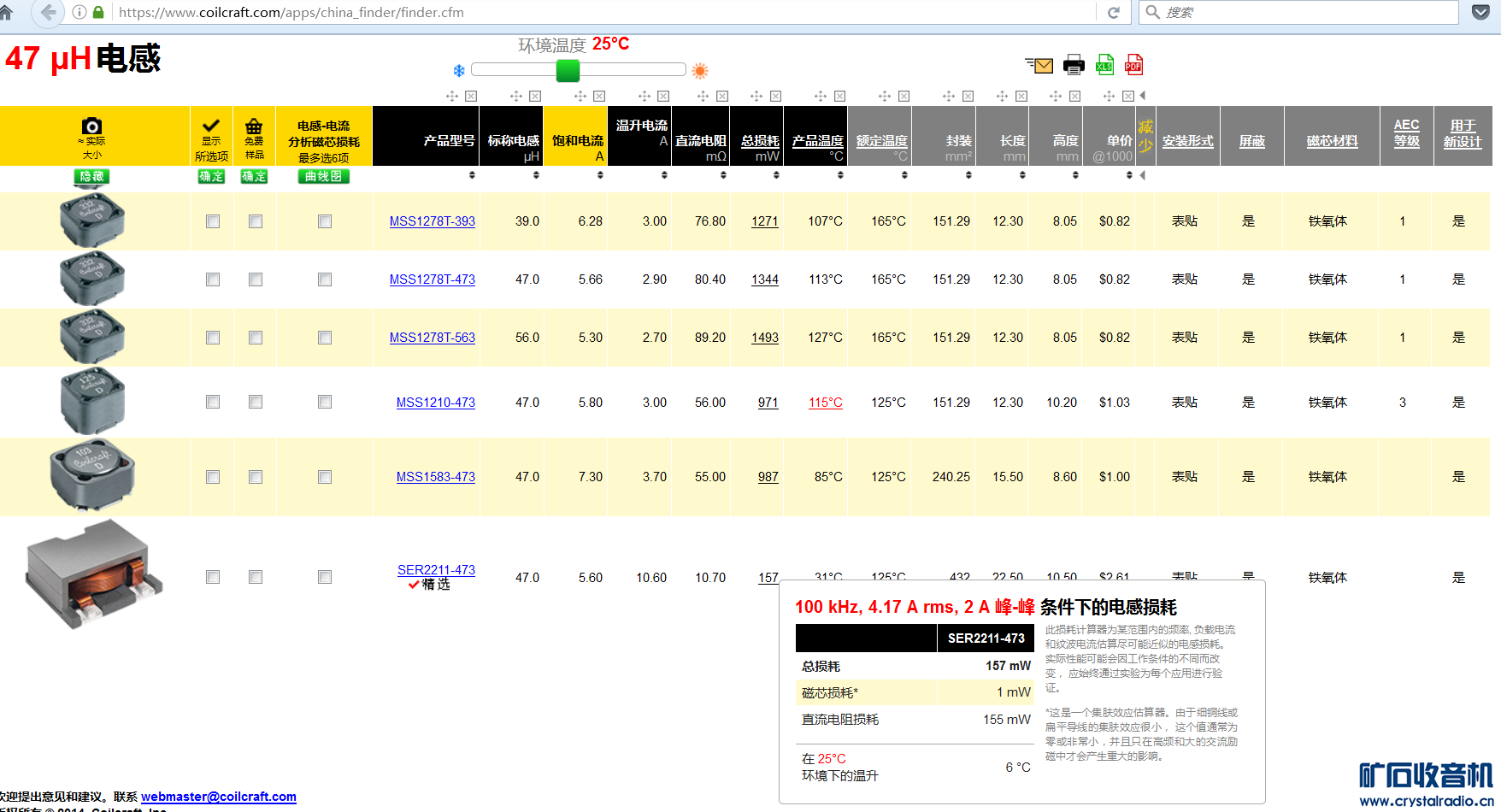1501x812 pixels.
Task: Click the 屏蔽 column header
Action: (1252, 141)
